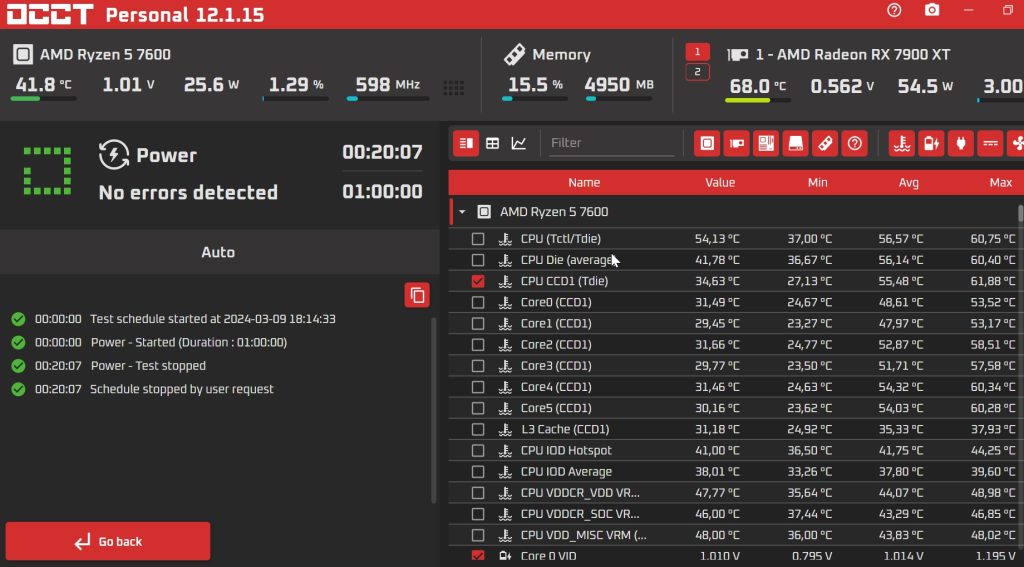Collapse the AMD Ryzen 5 7600 sensor group
This screenshot has height=567, width=1024.
[462, 212]
